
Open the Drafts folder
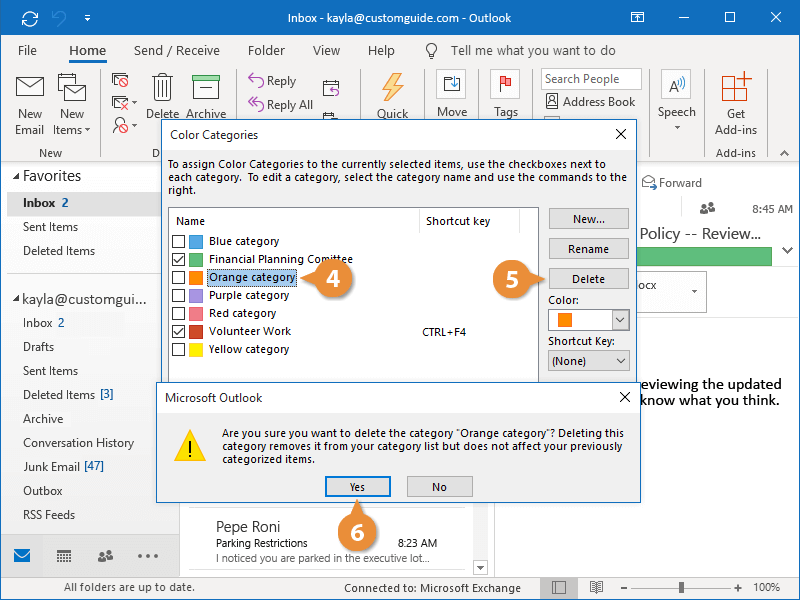(x=38, y=347)
